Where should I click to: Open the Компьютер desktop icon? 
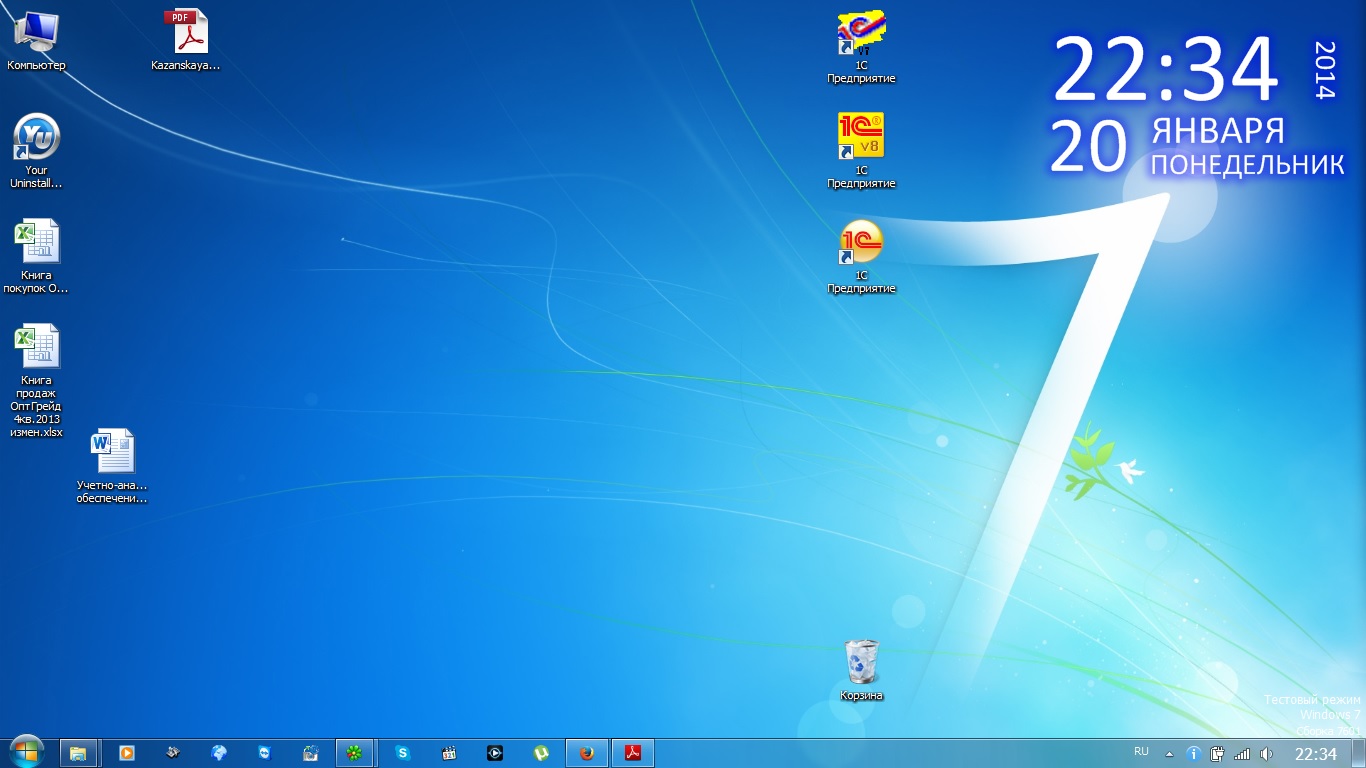pos(36,41)
